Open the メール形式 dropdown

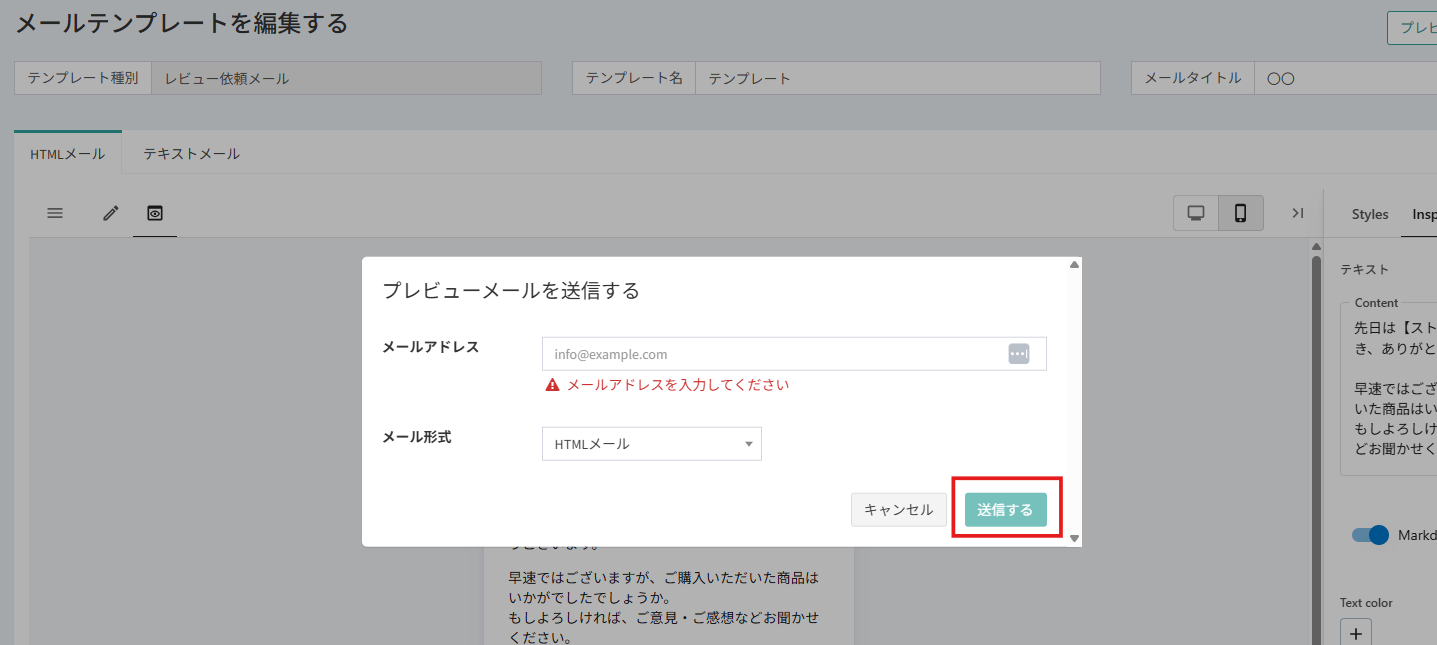coord(652,444)
